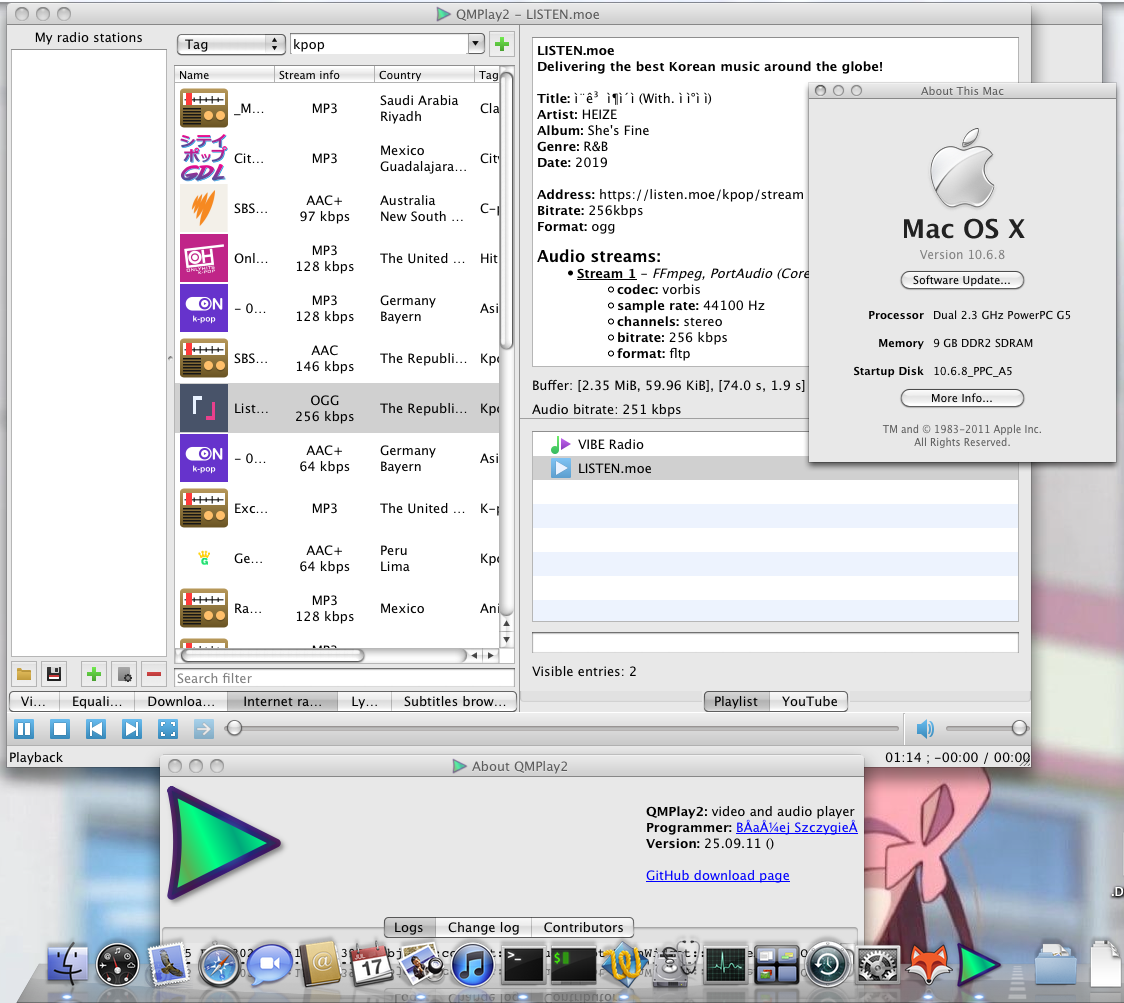Open the programmer name link in About QMPlay2

point(796,827)
